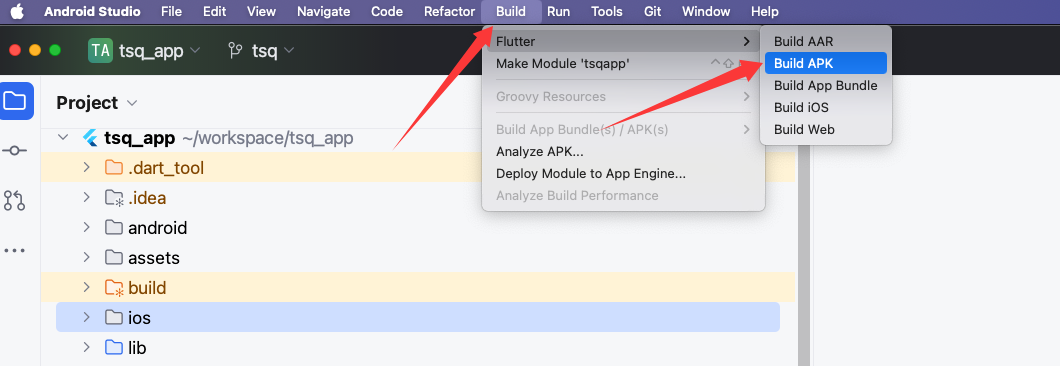Open the tsq branch dropdown
Viewport: 1060px width, 366px height.
[x=273, y=50]
